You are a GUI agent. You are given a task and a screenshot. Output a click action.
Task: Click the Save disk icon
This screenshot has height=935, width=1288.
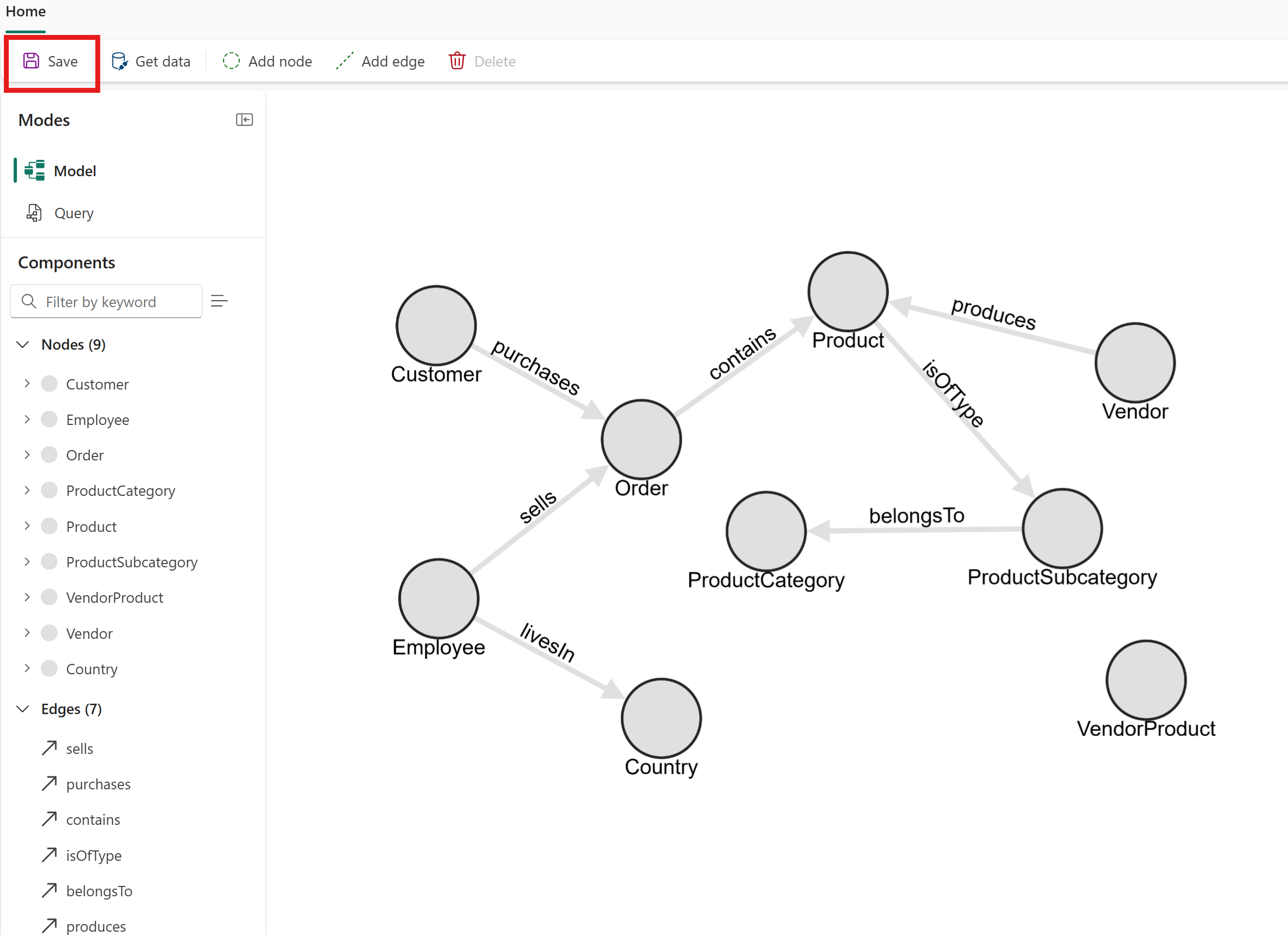[31, 61]
